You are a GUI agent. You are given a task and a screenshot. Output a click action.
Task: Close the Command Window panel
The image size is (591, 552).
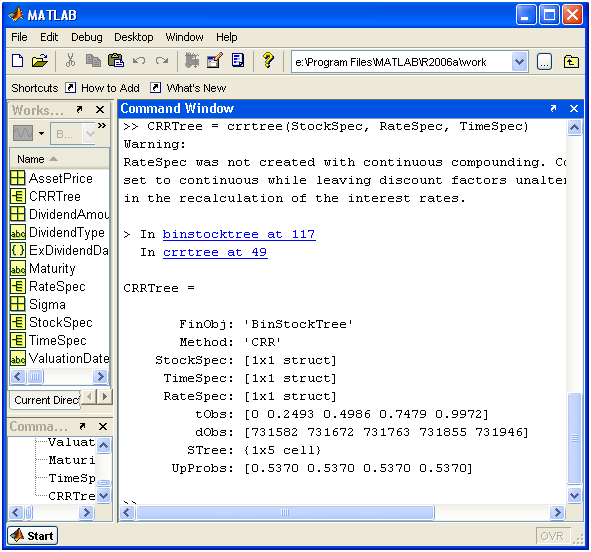click(x=574, y=109)
